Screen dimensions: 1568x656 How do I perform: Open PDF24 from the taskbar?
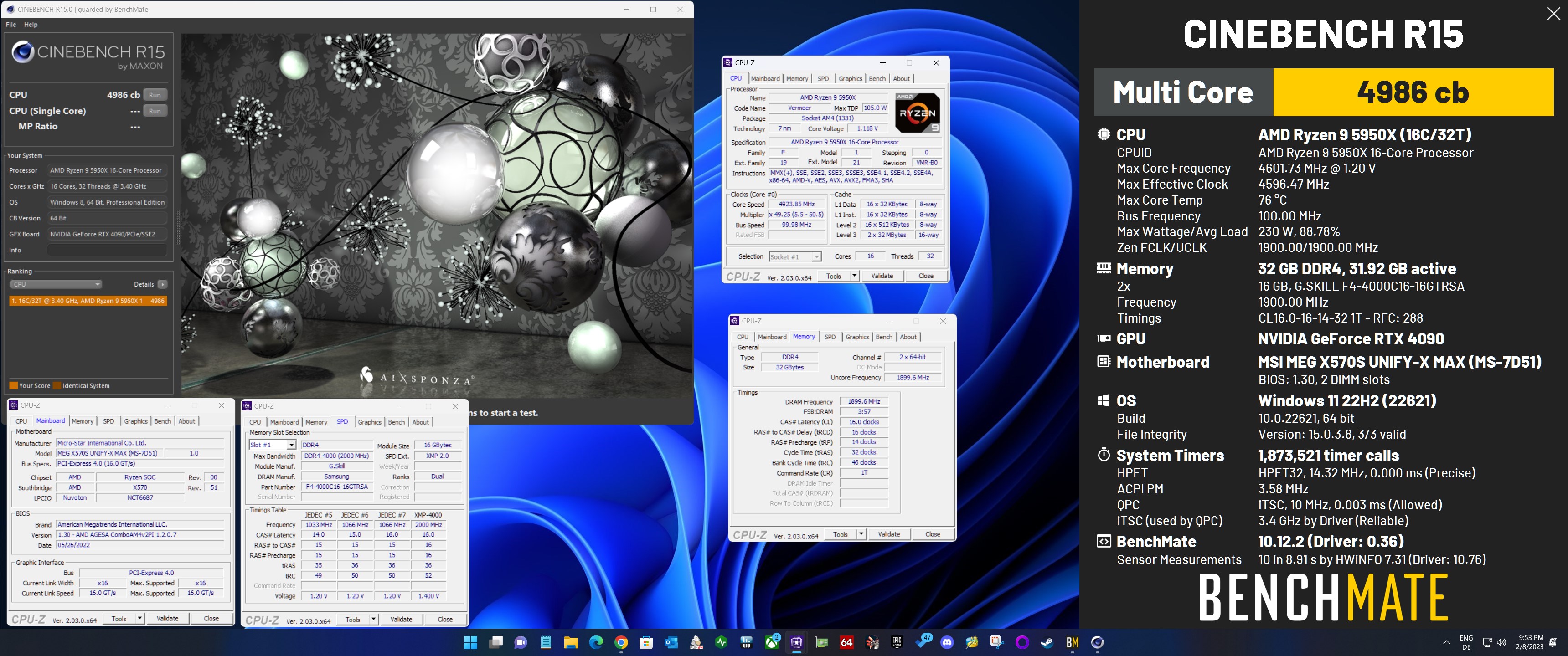[x=696, y=642]
